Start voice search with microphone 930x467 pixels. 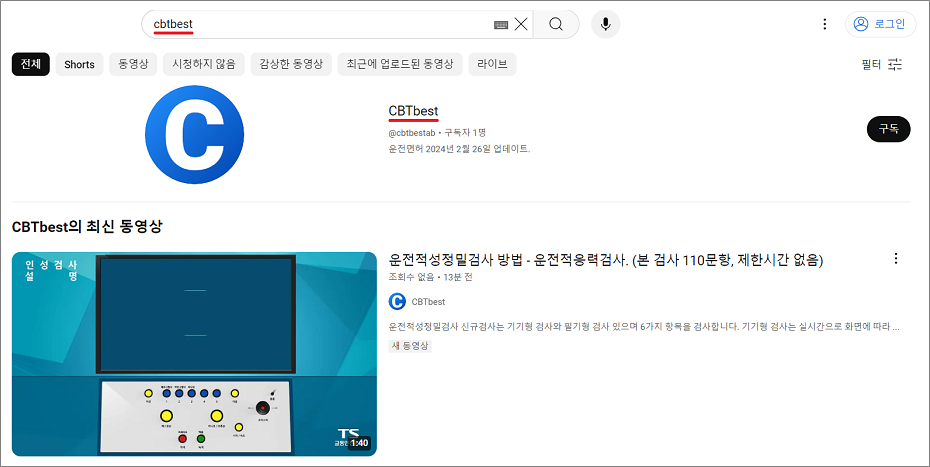pos(606,24)
